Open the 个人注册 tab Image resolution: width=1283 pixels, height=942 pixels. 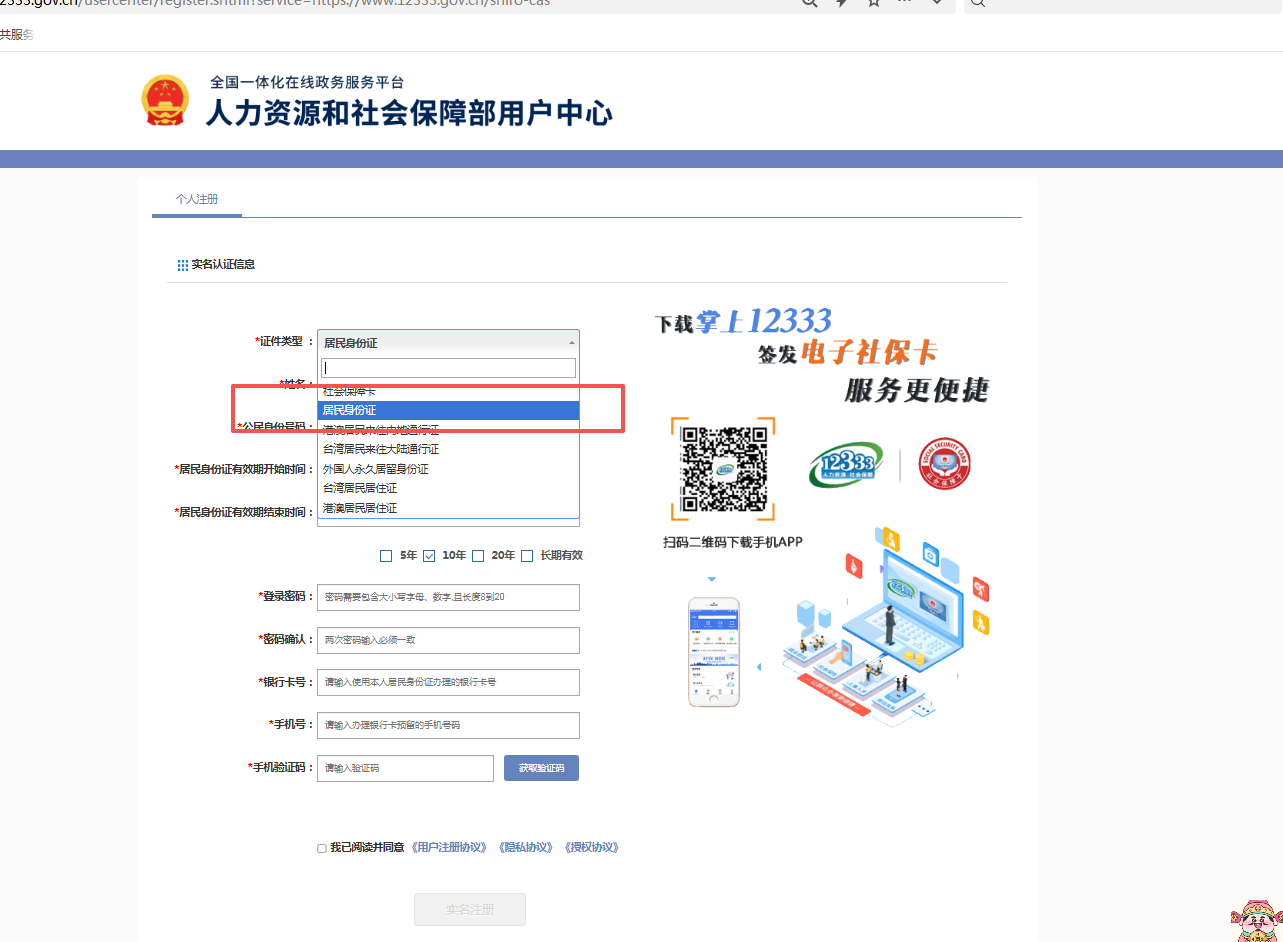[x=197, y=199]
